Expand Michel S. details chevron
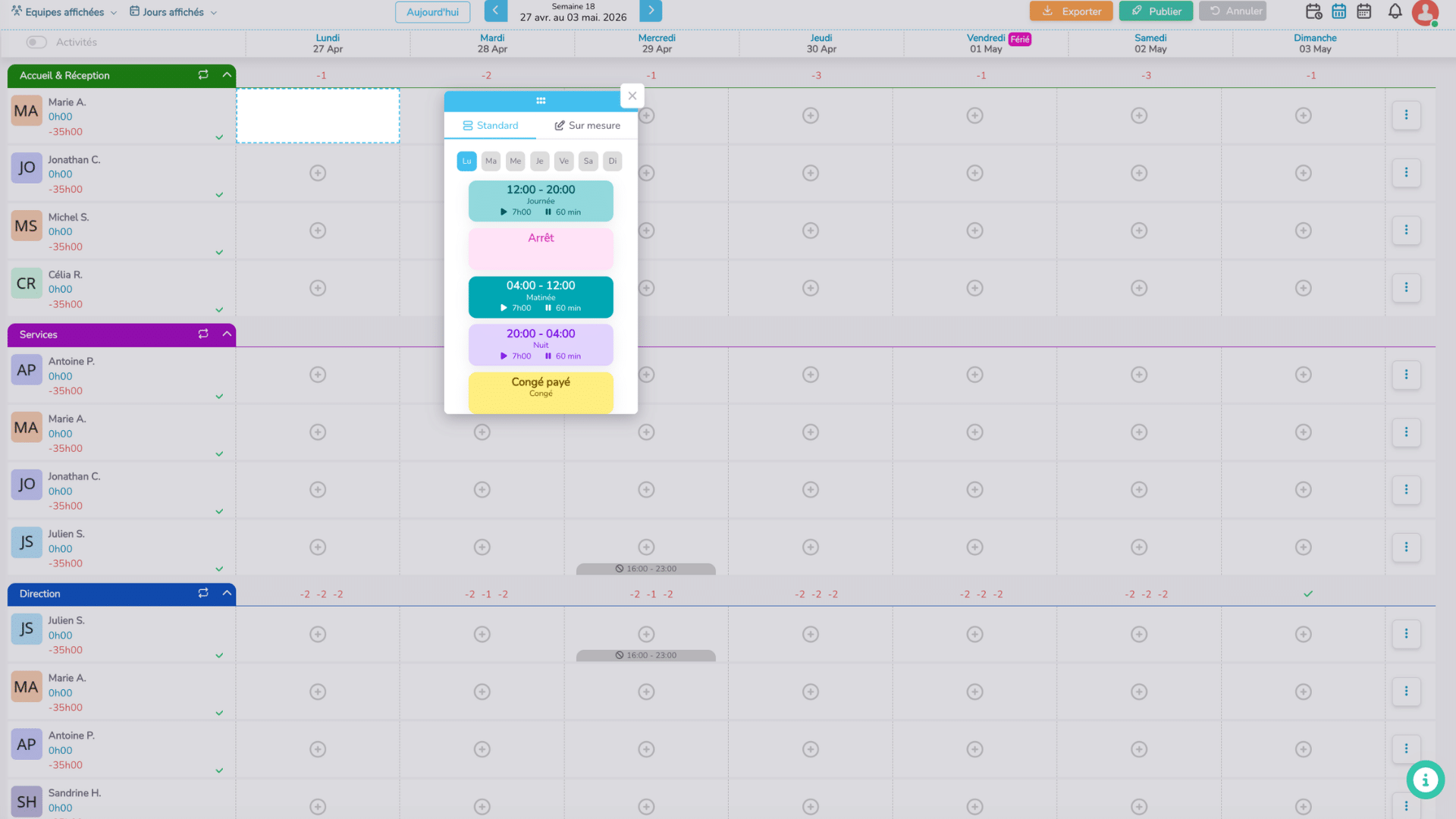 (x=219, y=253)
